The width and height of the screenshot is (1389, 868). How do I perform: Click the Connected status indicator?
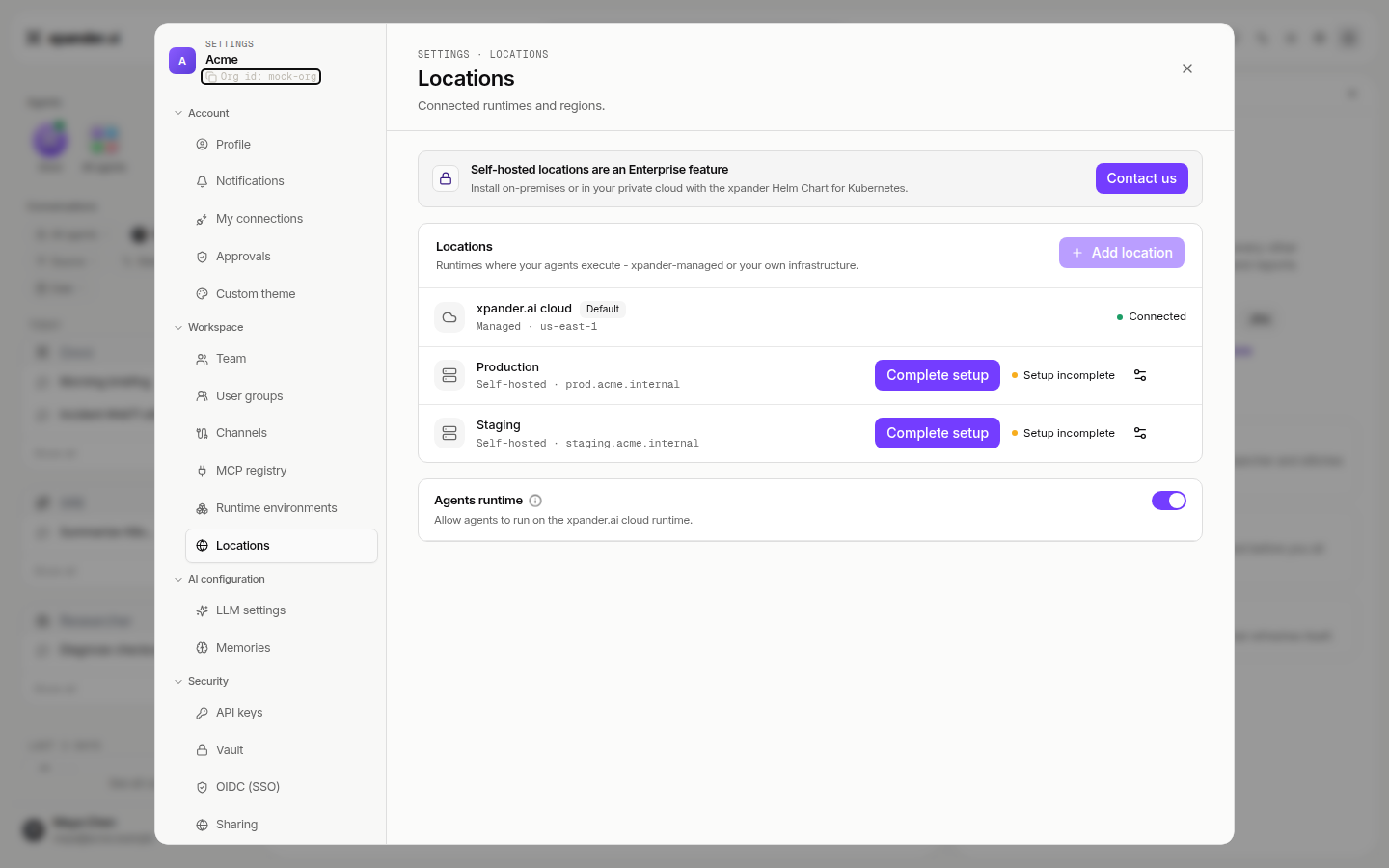tap(1152, 316)
